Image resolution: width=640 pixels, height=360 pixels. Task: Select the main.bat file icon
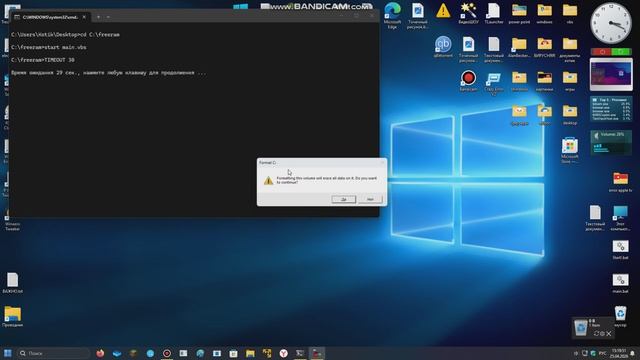[x=620, y=283]
